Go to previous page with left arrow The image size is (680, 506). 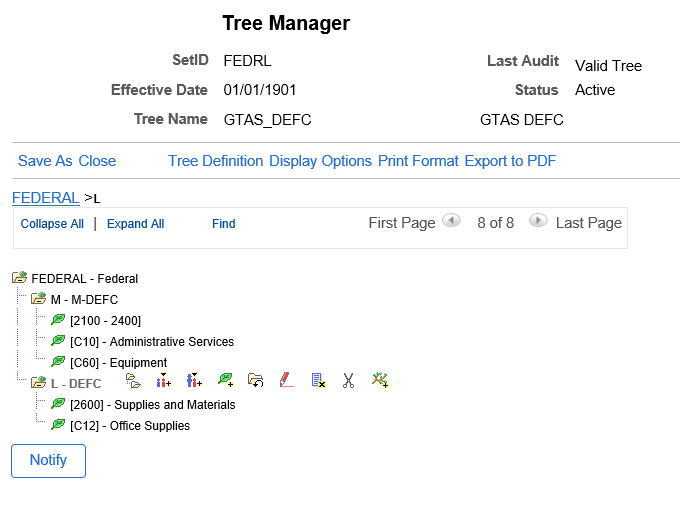(451, 221)
